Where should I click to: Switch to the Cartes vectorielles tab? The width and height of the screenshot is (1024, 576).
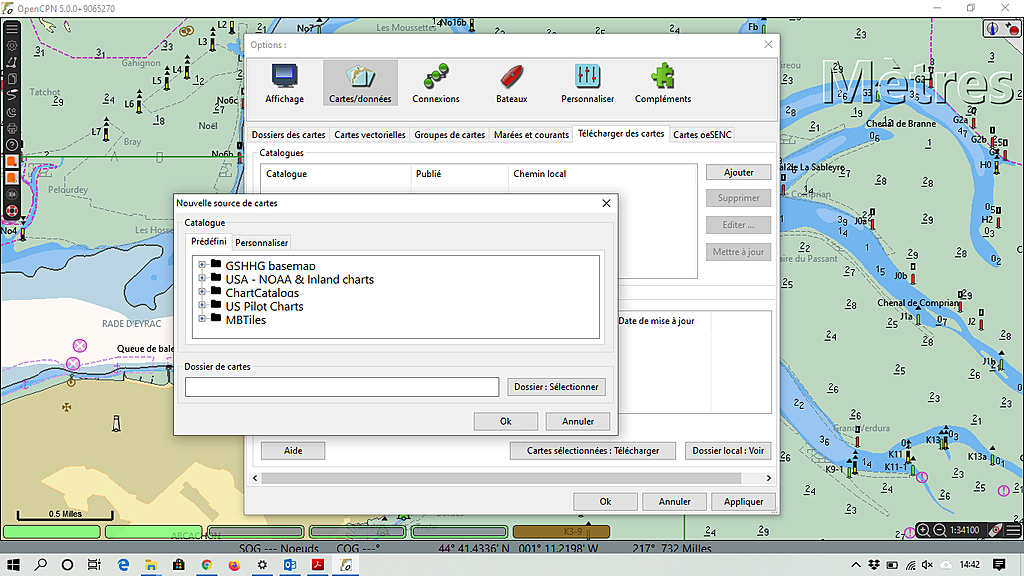(x=370, y=135)
